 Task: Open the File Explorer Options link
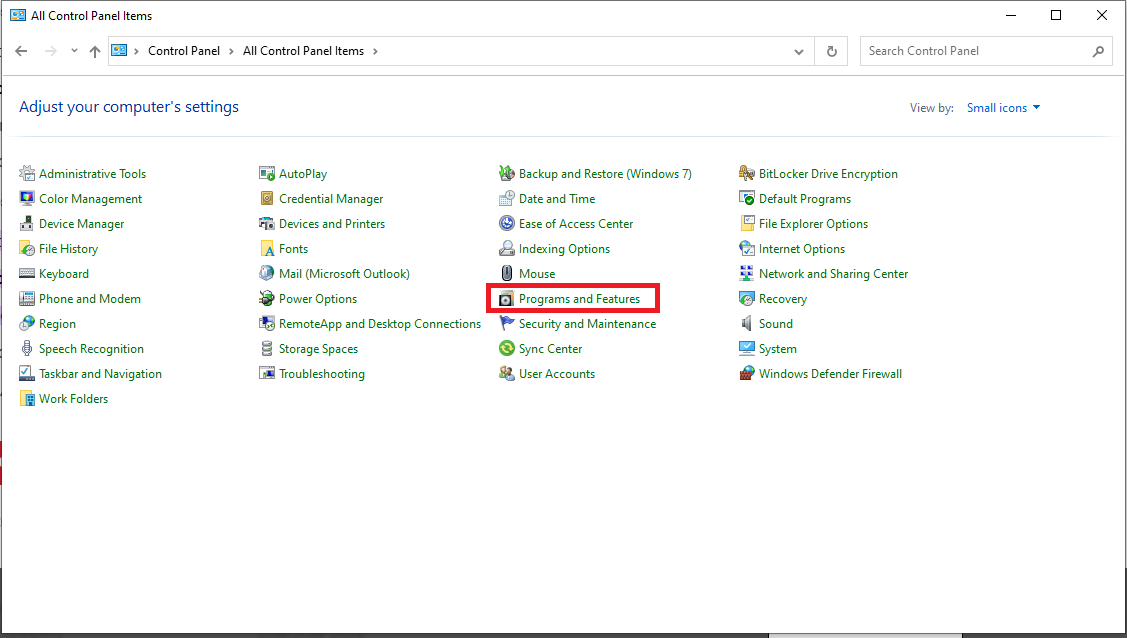[x=814, y=224]
